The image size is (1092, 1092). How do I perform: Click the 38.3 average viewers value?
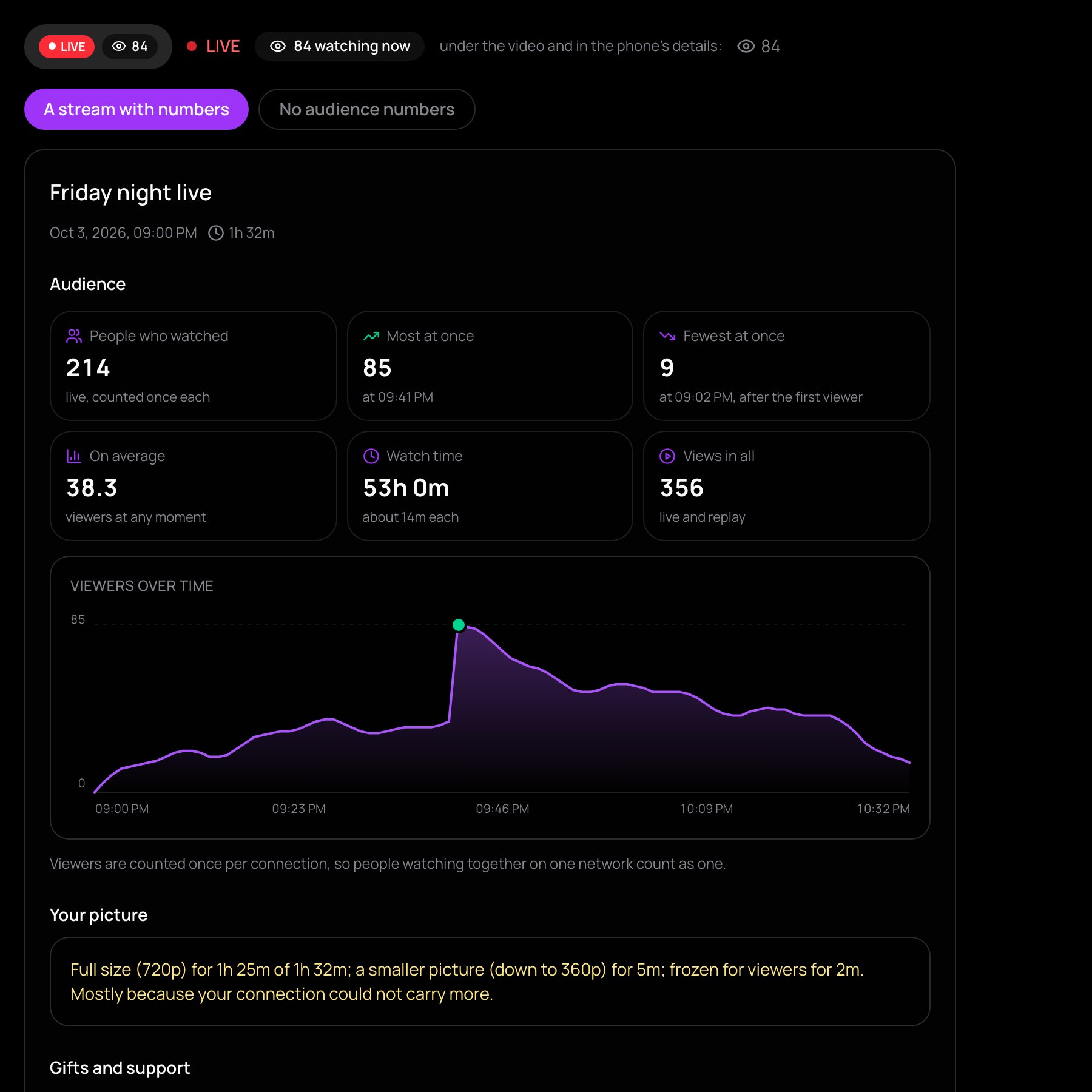[92, 488]
